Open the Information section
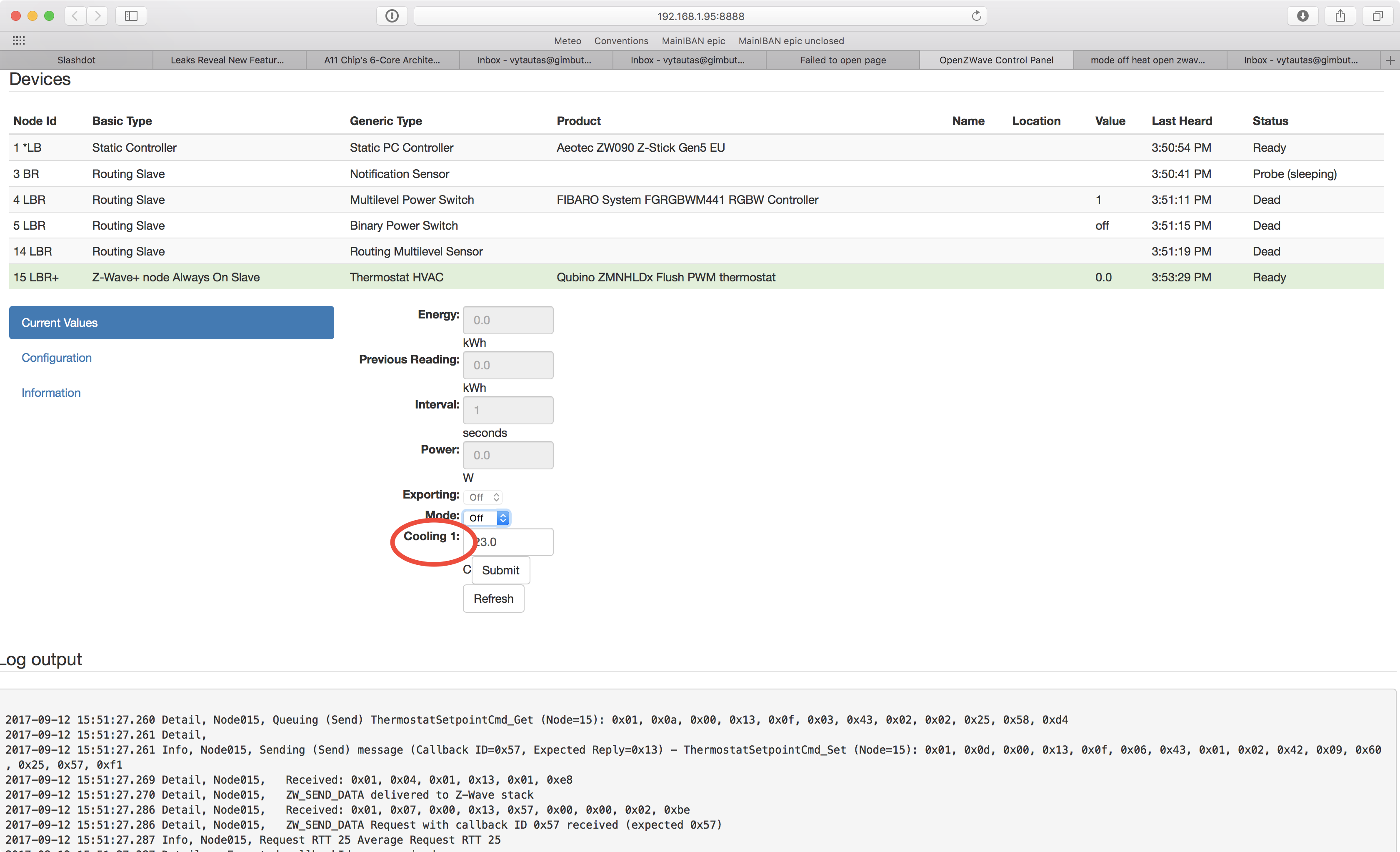 pos(50,392)
